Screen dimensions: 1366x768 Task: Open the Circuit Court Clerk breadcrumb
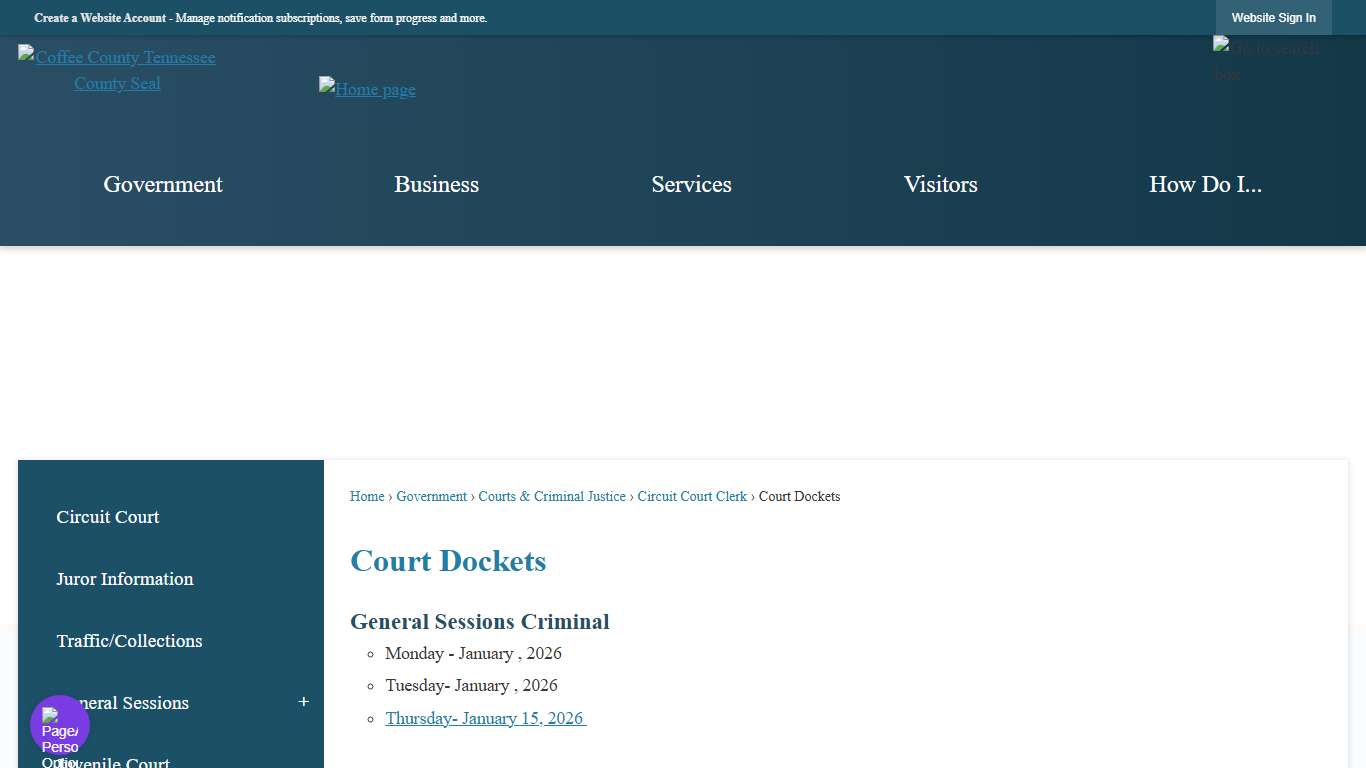point(691,496)
